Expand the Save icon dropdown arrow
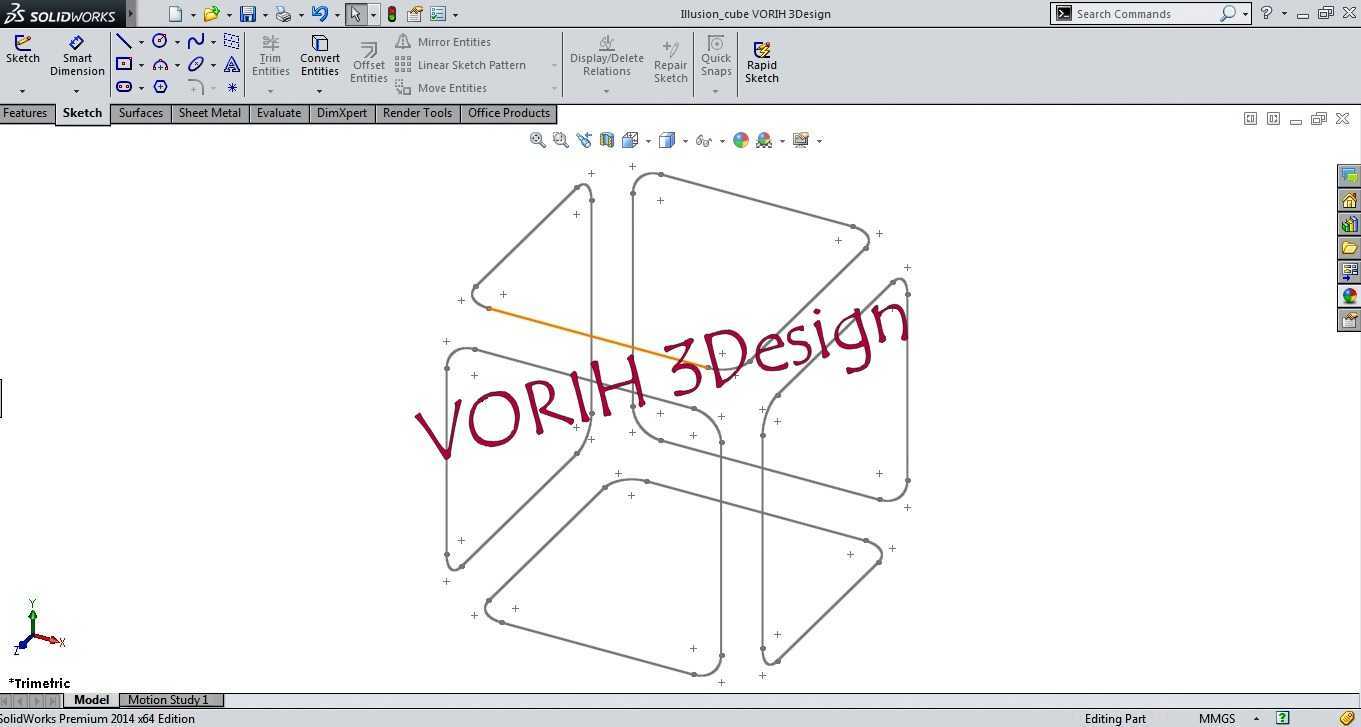Viewport: 1361px width, 727px height. click(264, 15)
